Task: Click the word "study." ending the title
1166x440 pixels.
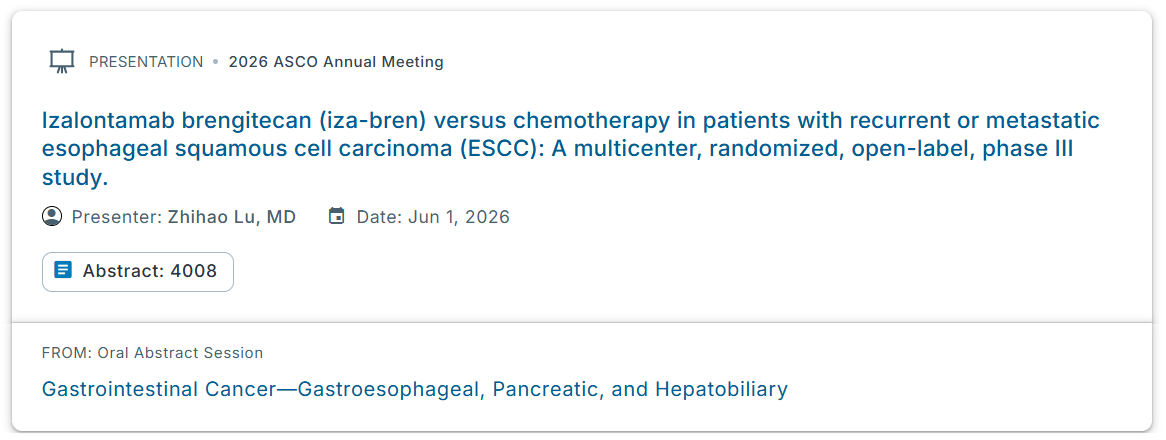Action: click(74, 179)
